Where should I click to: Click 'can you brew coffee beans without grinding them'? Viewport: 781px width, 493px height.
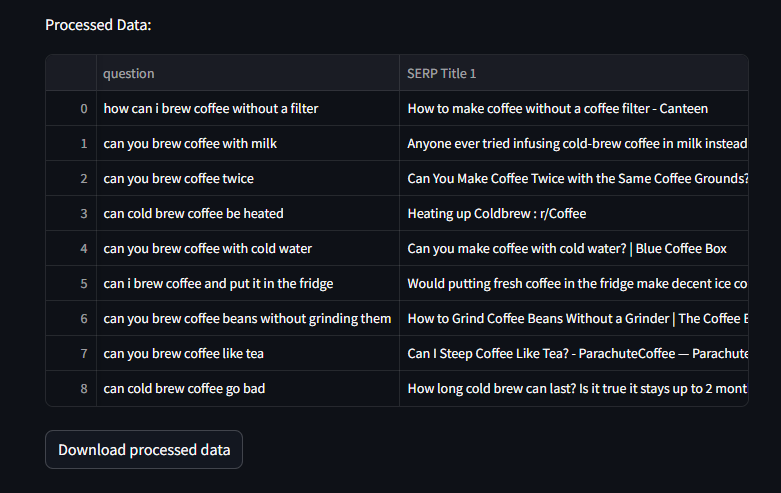point(247,318)
